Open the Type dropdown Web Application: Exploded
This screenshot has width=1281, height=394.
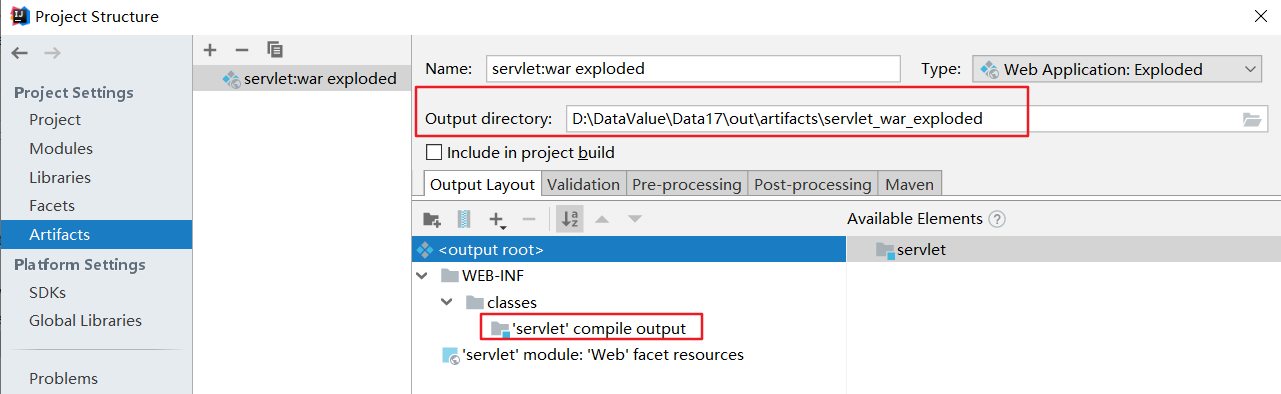tap(1117, 69)
